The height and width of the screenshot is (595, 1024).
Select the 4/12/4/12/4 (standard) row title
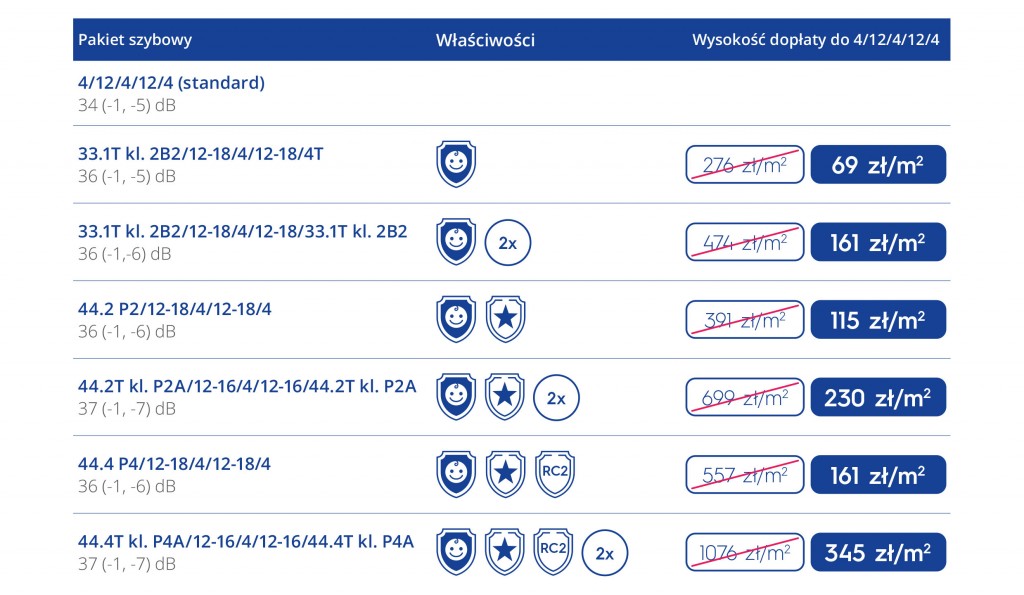point(171,83)
